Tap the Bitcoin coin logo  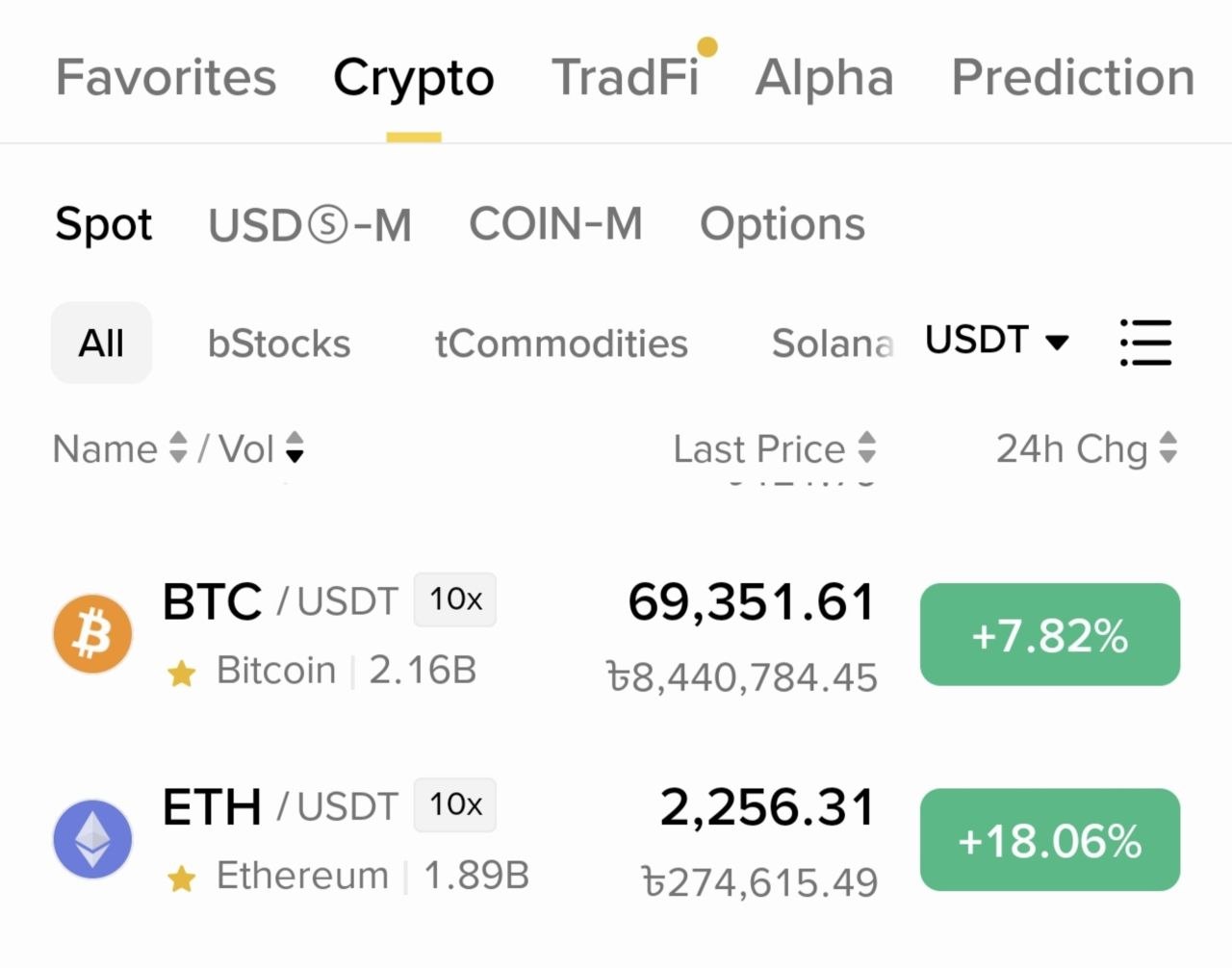click(92, 634)
